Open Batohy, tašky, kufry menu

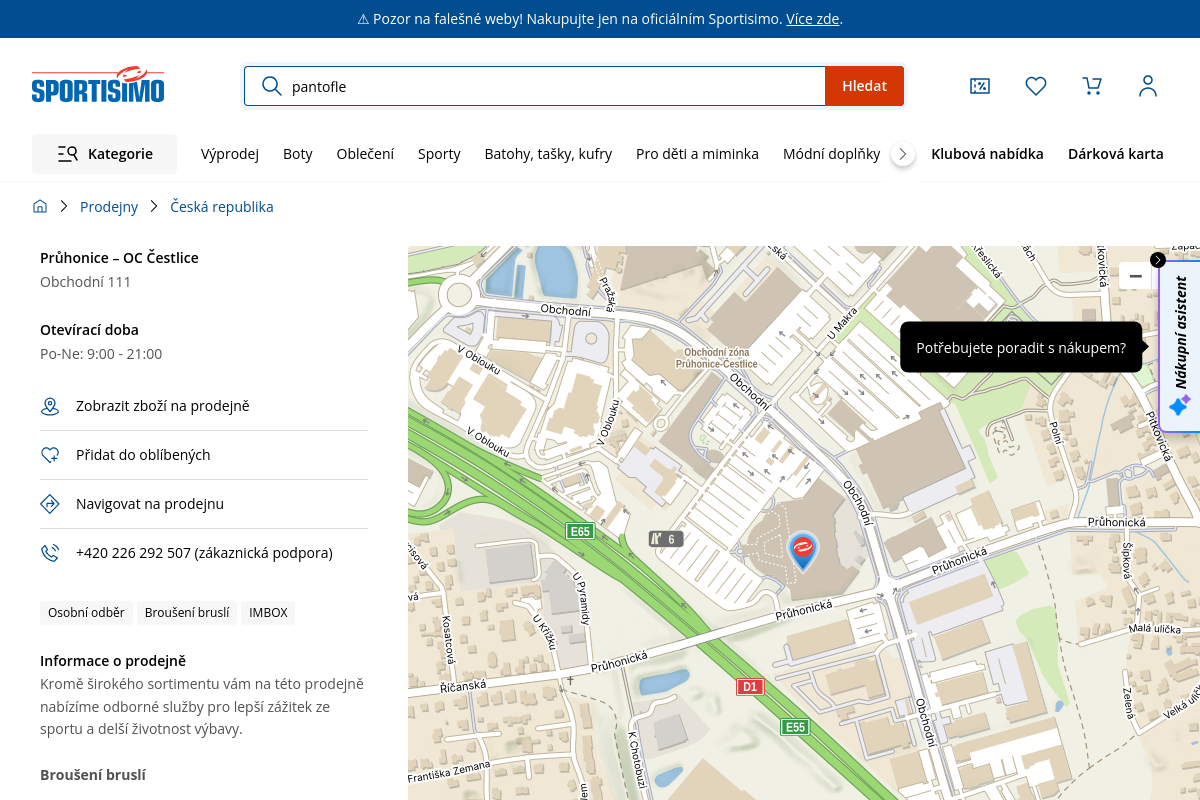[548, 154]
